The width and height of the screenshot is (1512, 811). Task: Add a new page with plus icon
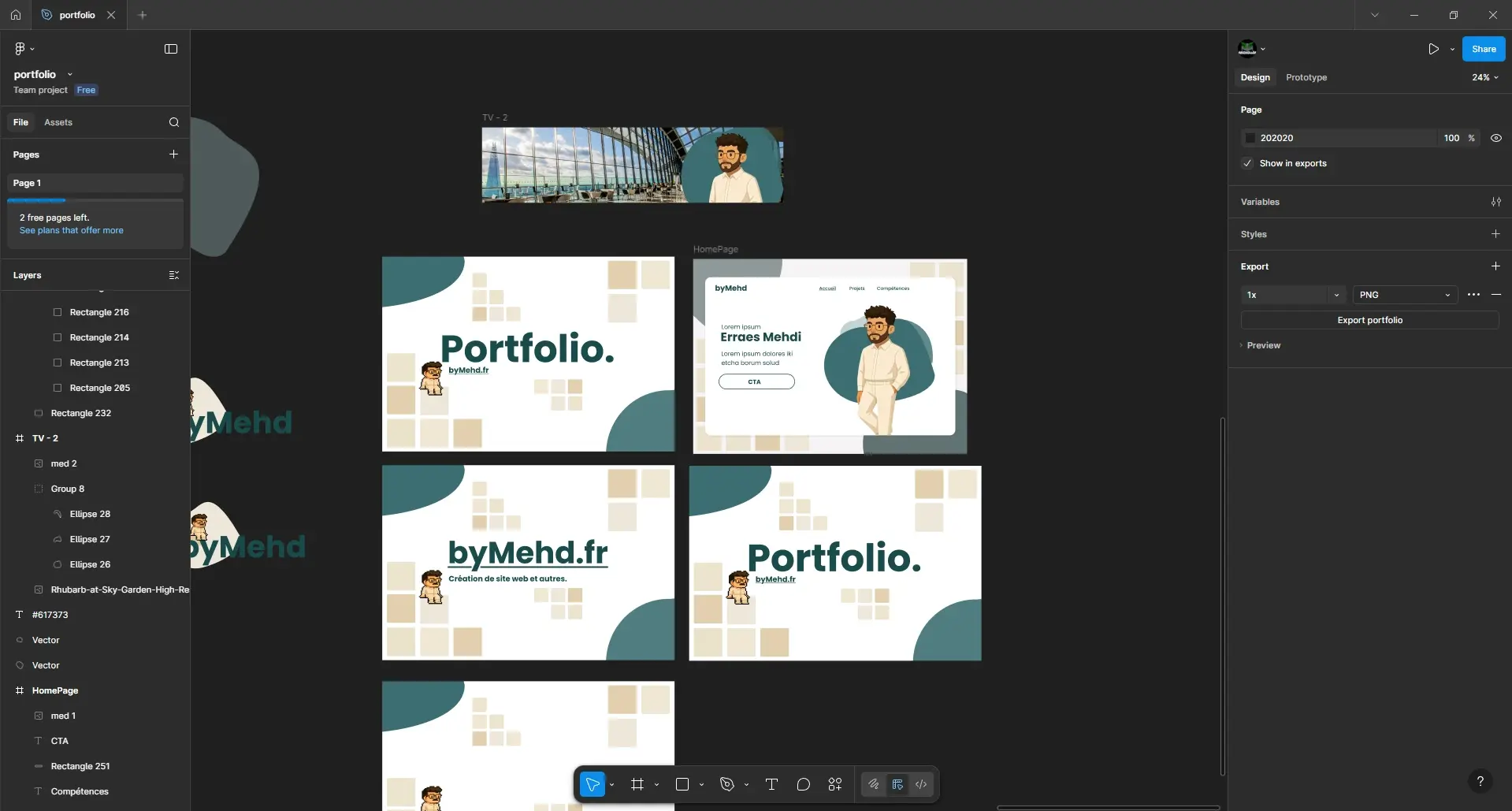point(173,154)
